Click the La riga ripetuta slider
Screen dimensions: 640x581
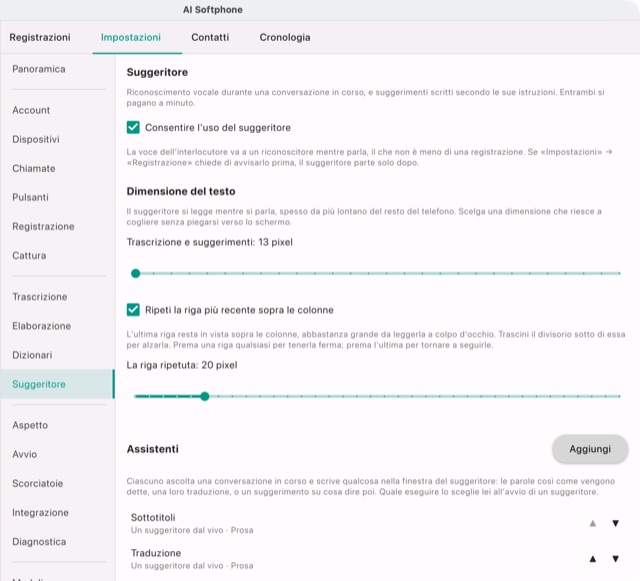[378, 396]
